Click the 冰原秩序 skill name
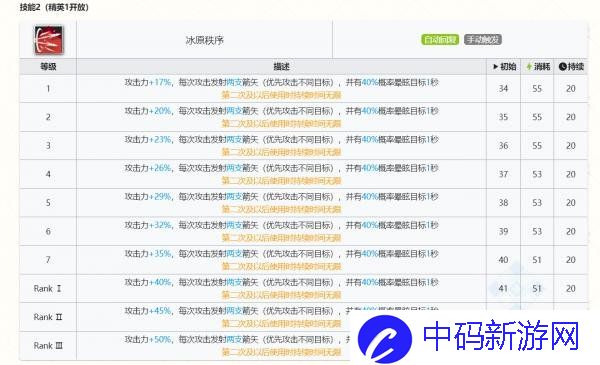 click(x=204, y=40)
